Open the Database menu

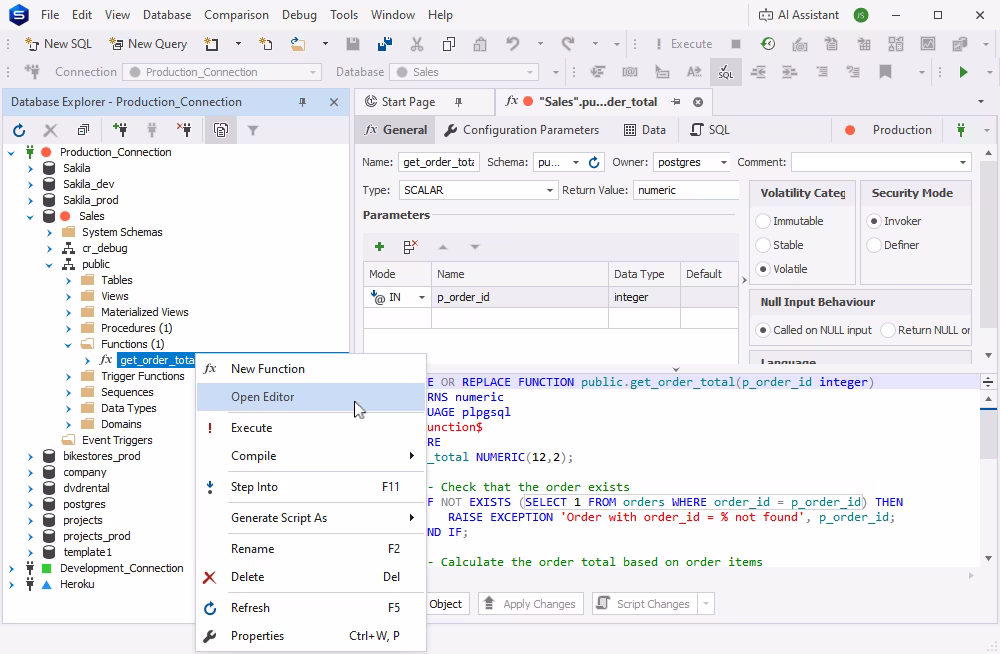click(166, 15)
